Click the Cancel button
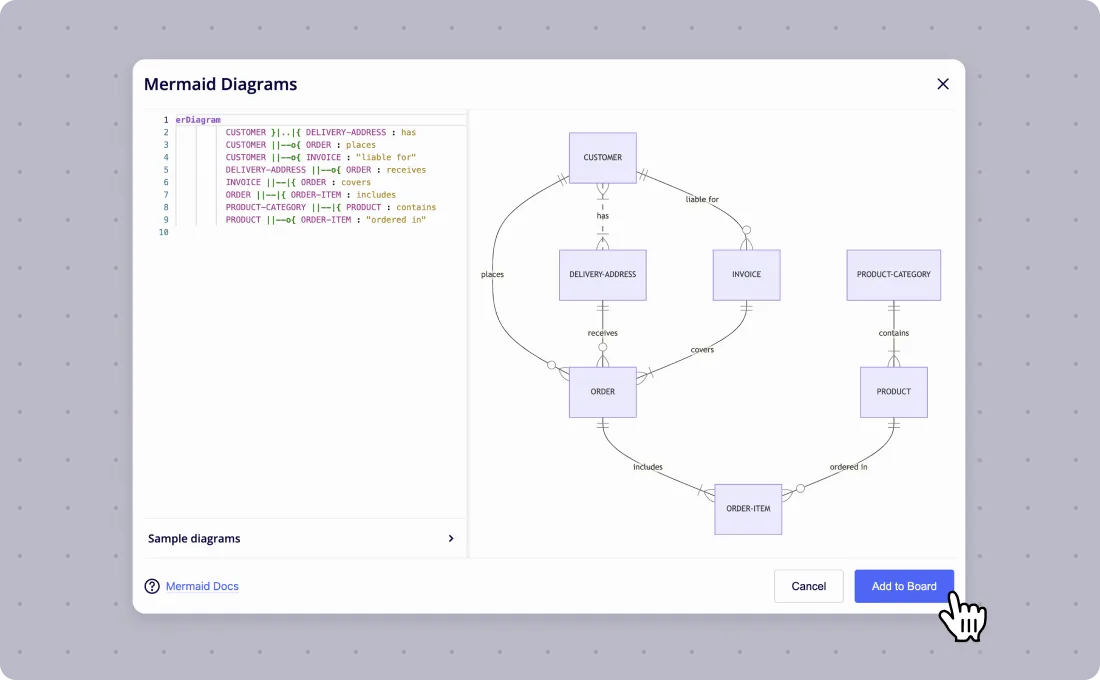 point(808,586)
